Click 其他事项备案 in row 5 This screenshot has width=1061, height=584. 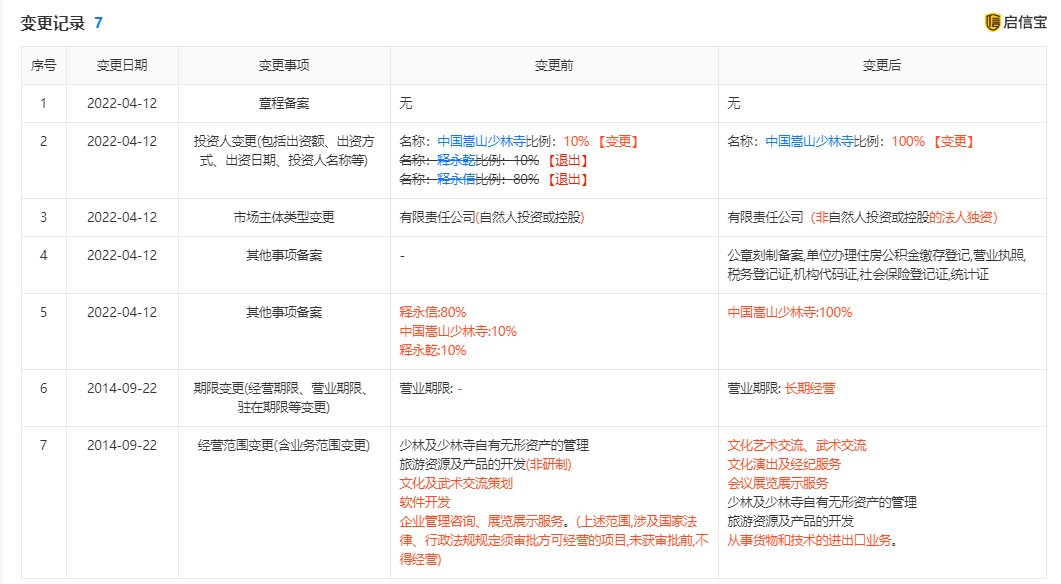coord(284,312)
